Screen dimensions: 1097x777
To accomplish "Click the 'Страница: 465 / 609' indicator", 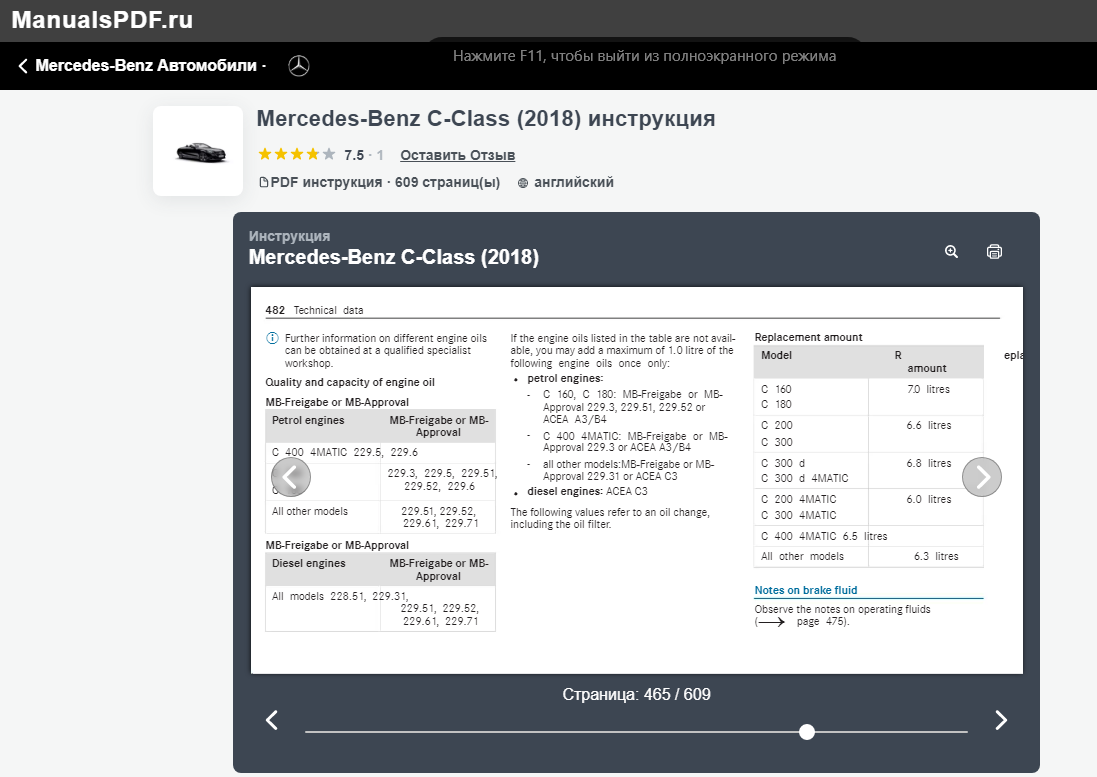I will pyautogui.click(x=637, y=694).
